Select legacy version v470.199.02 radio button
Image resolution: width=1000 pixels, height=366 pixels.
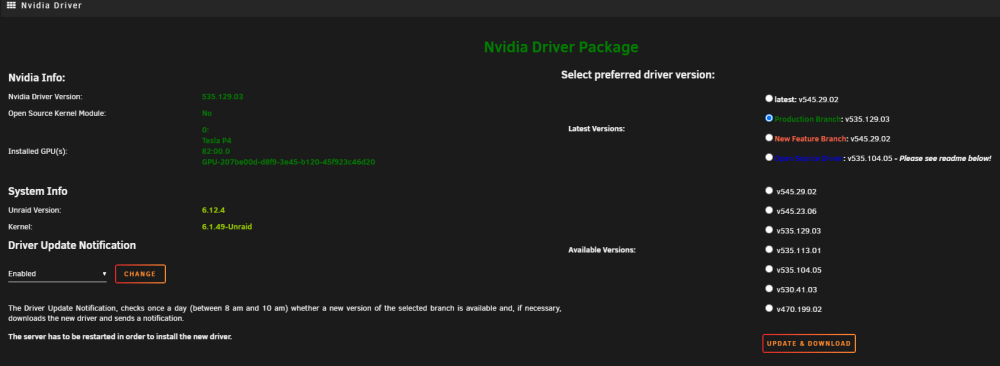[x=768, y=308]
